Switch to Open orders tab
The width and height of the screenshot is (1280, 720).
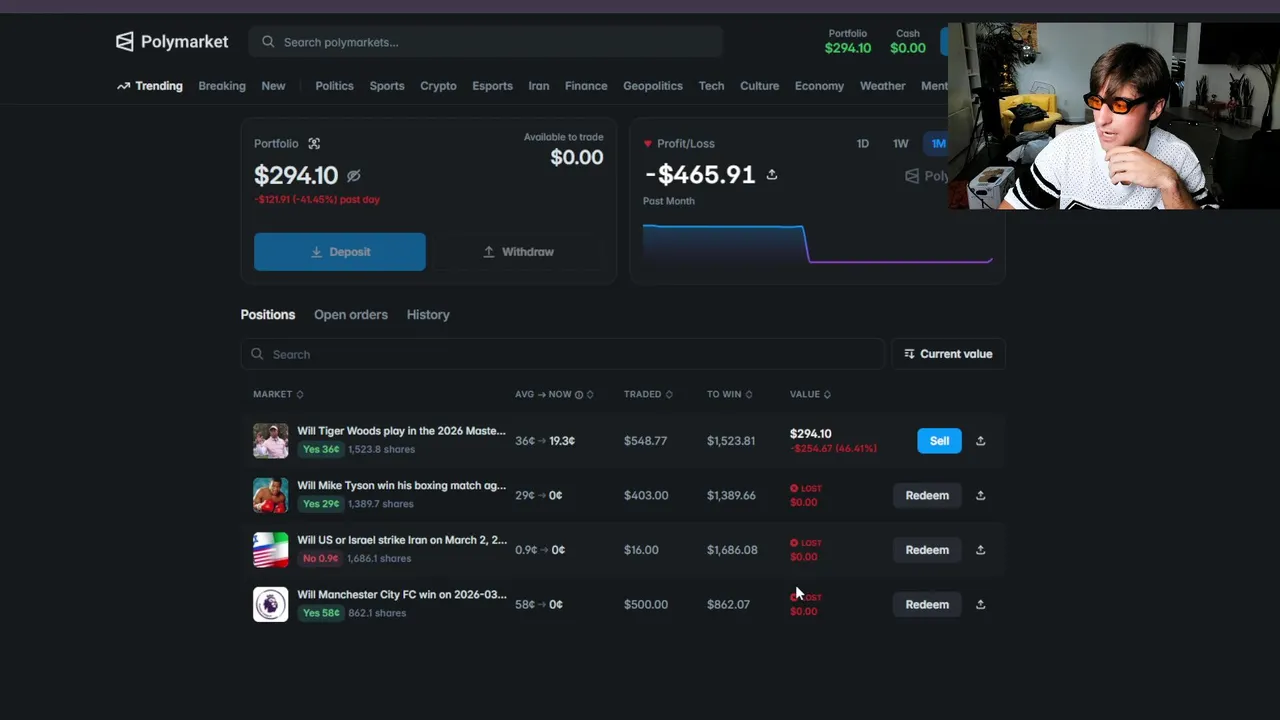351,315
